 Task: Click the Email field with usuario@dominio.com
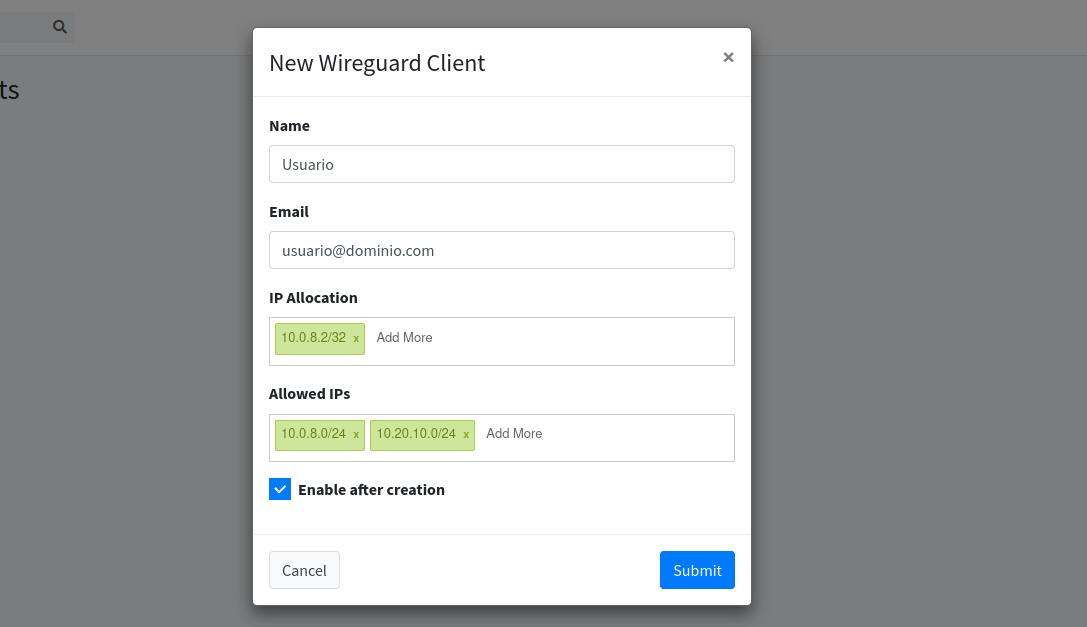point(501,250)
